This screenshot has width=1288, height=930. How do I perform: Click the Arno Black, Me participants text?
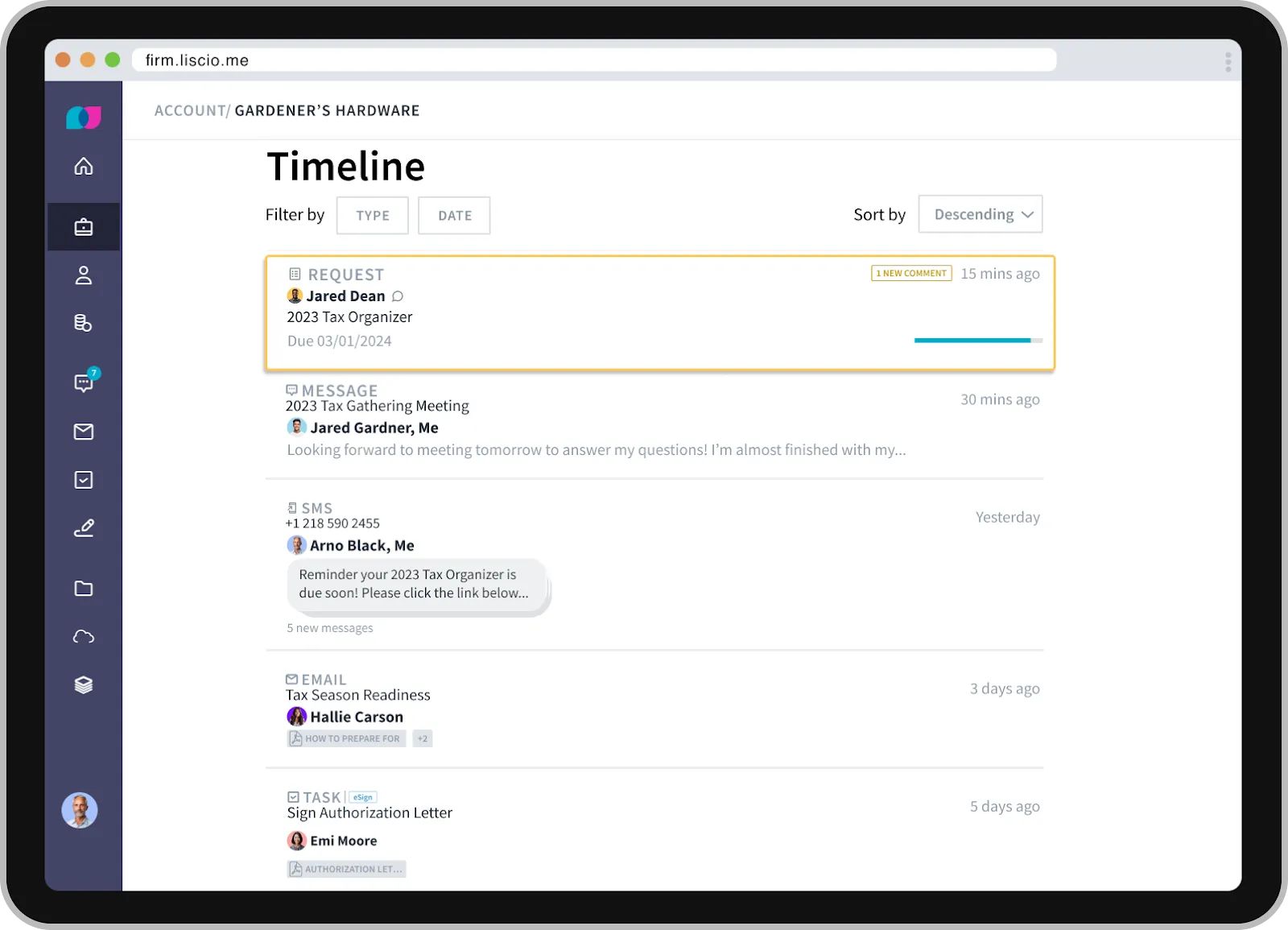click(362, 545)
